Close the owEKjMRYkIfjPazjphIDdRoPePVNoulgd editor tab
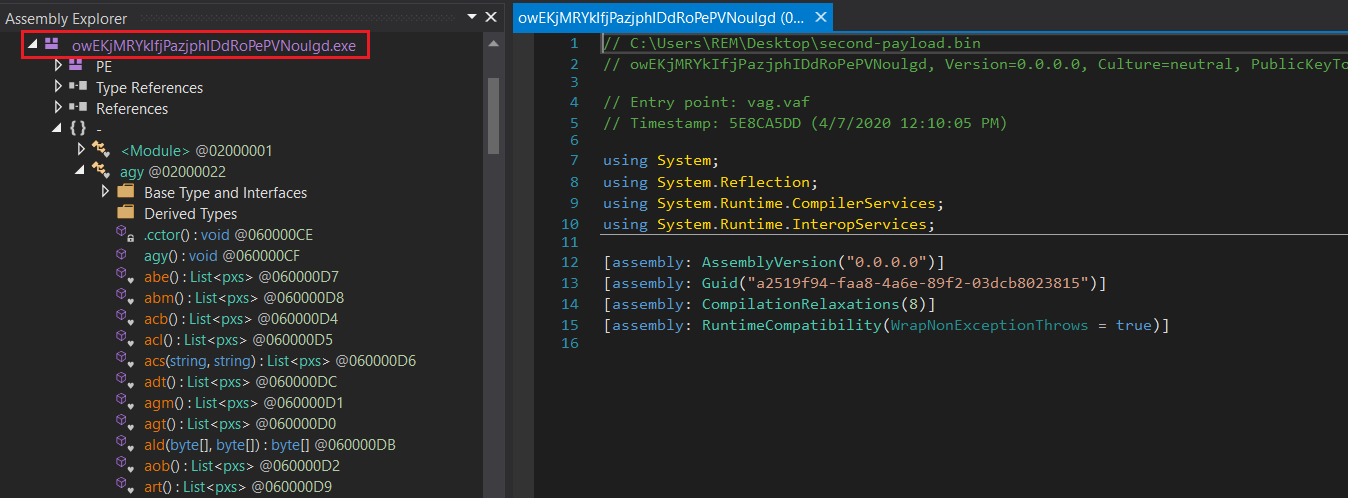This screenshot has height=498, width=1348. point(820,17)
